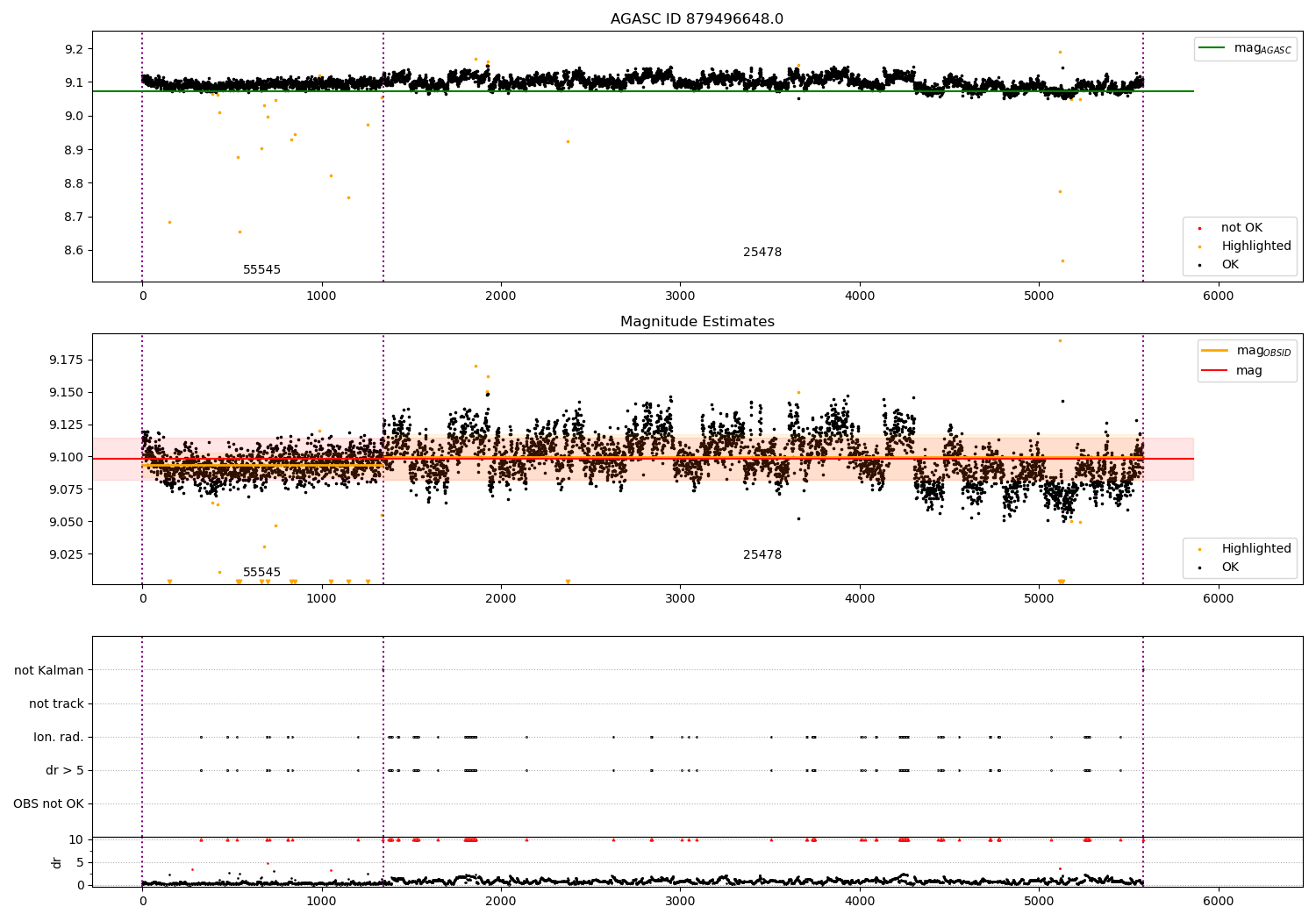1316x921 pixels.
Task: Click the 9.125 tick on the middle plot y-axis
Action: pyautogui.click(x=66, y=425)
